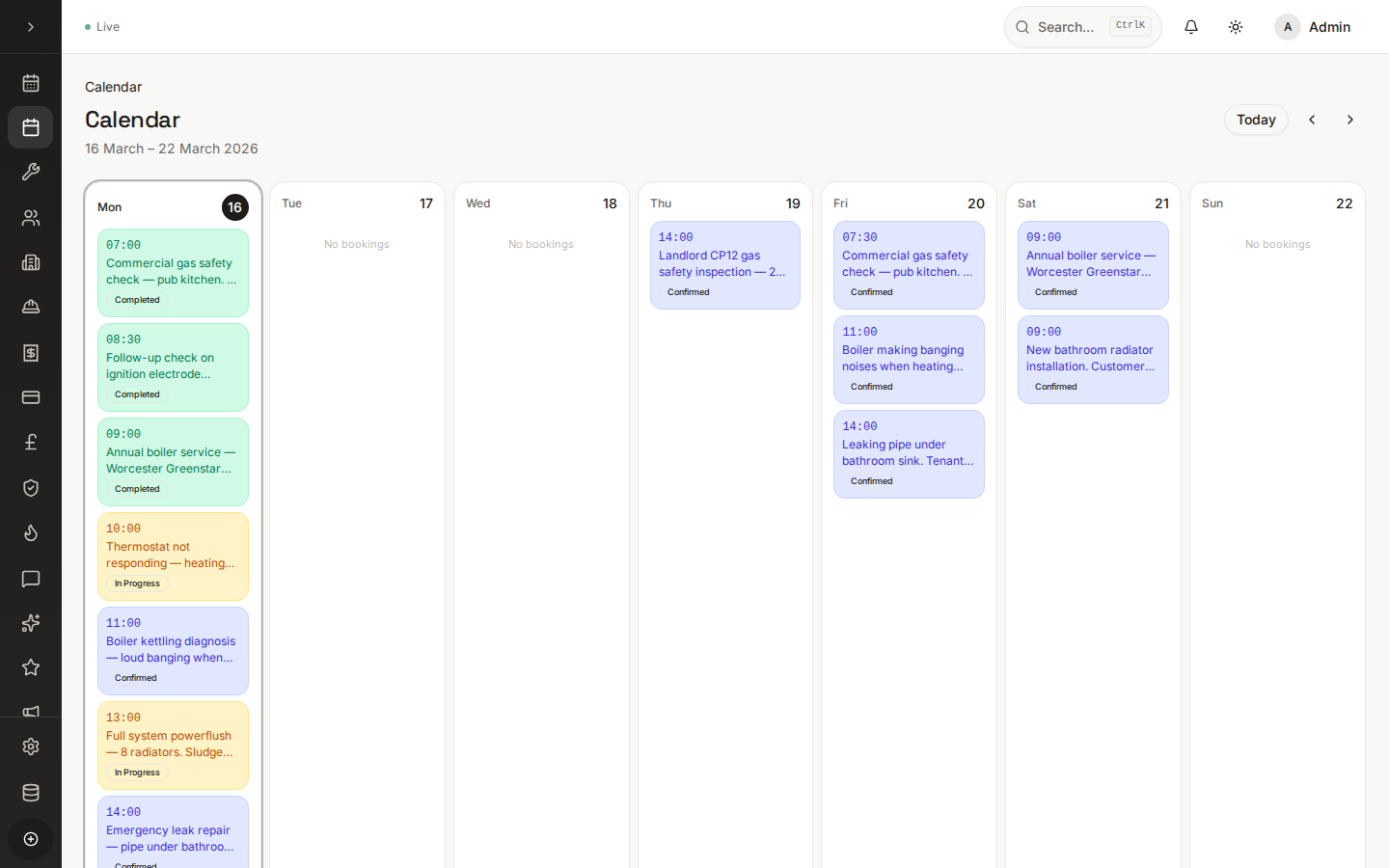Open the invoices receipt icon

[30, 352]
